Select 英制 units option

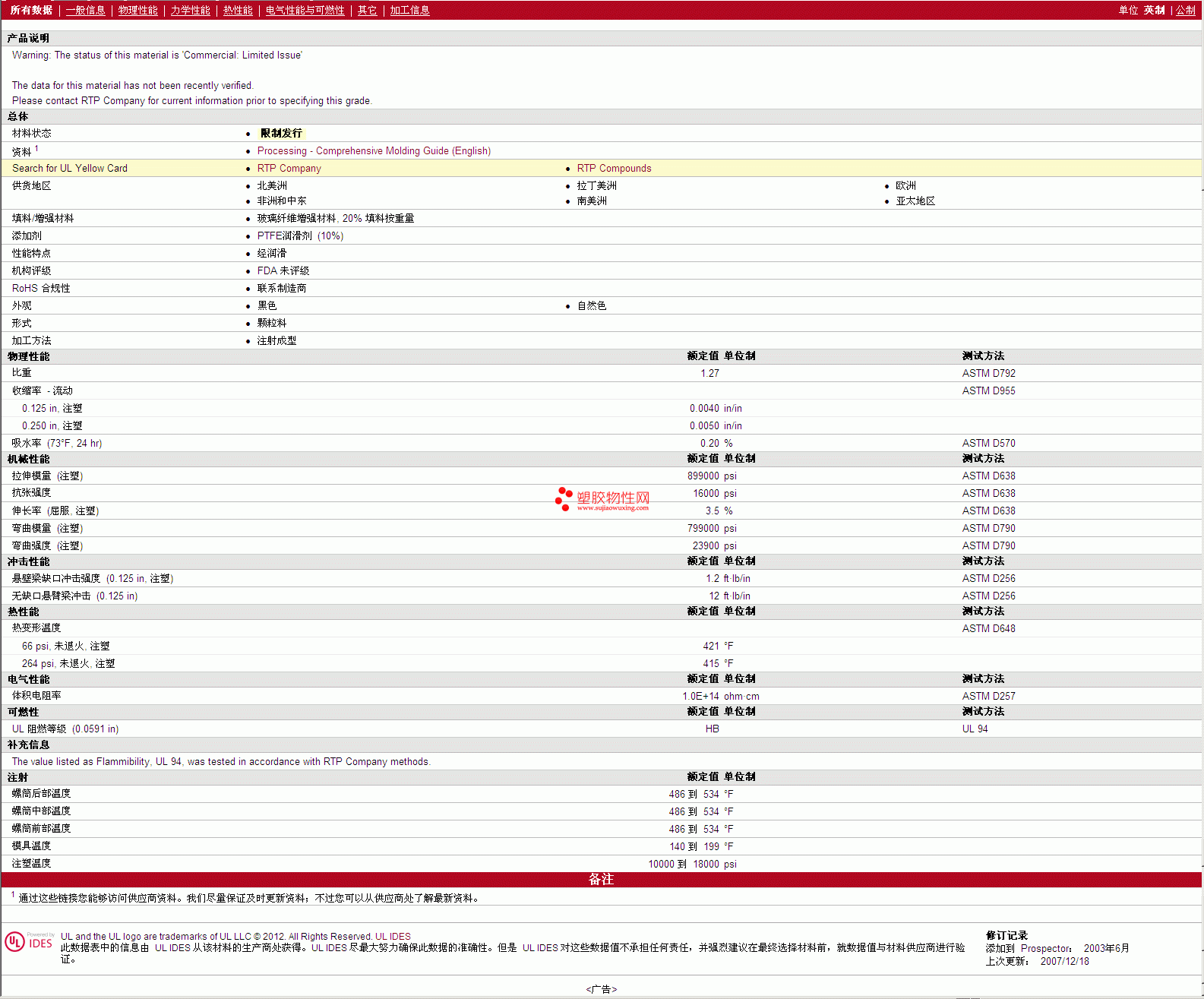tap(1154, 10)
